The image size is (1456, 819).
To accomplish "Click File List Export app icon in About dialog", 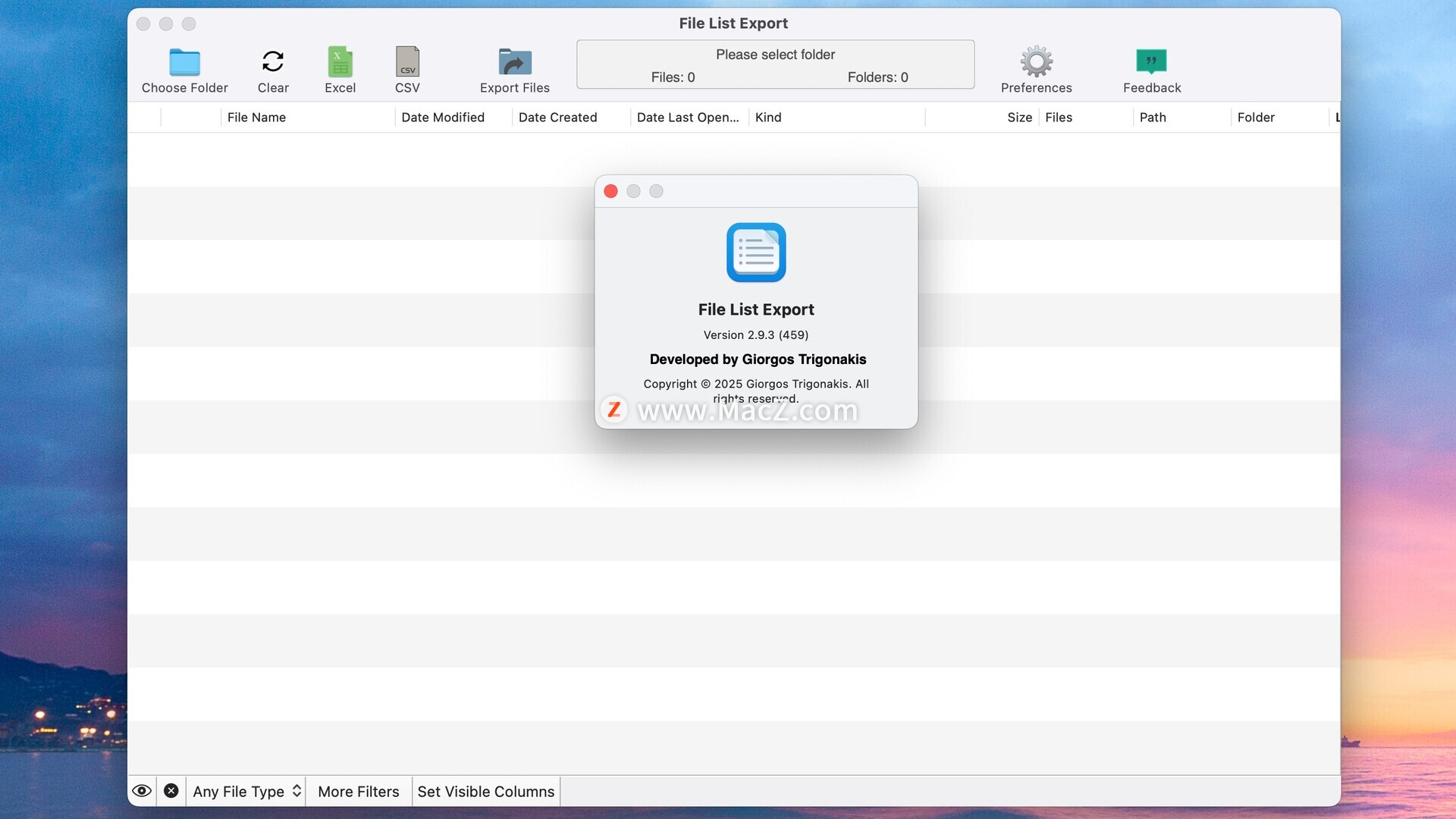I will (x=756, y=253).
